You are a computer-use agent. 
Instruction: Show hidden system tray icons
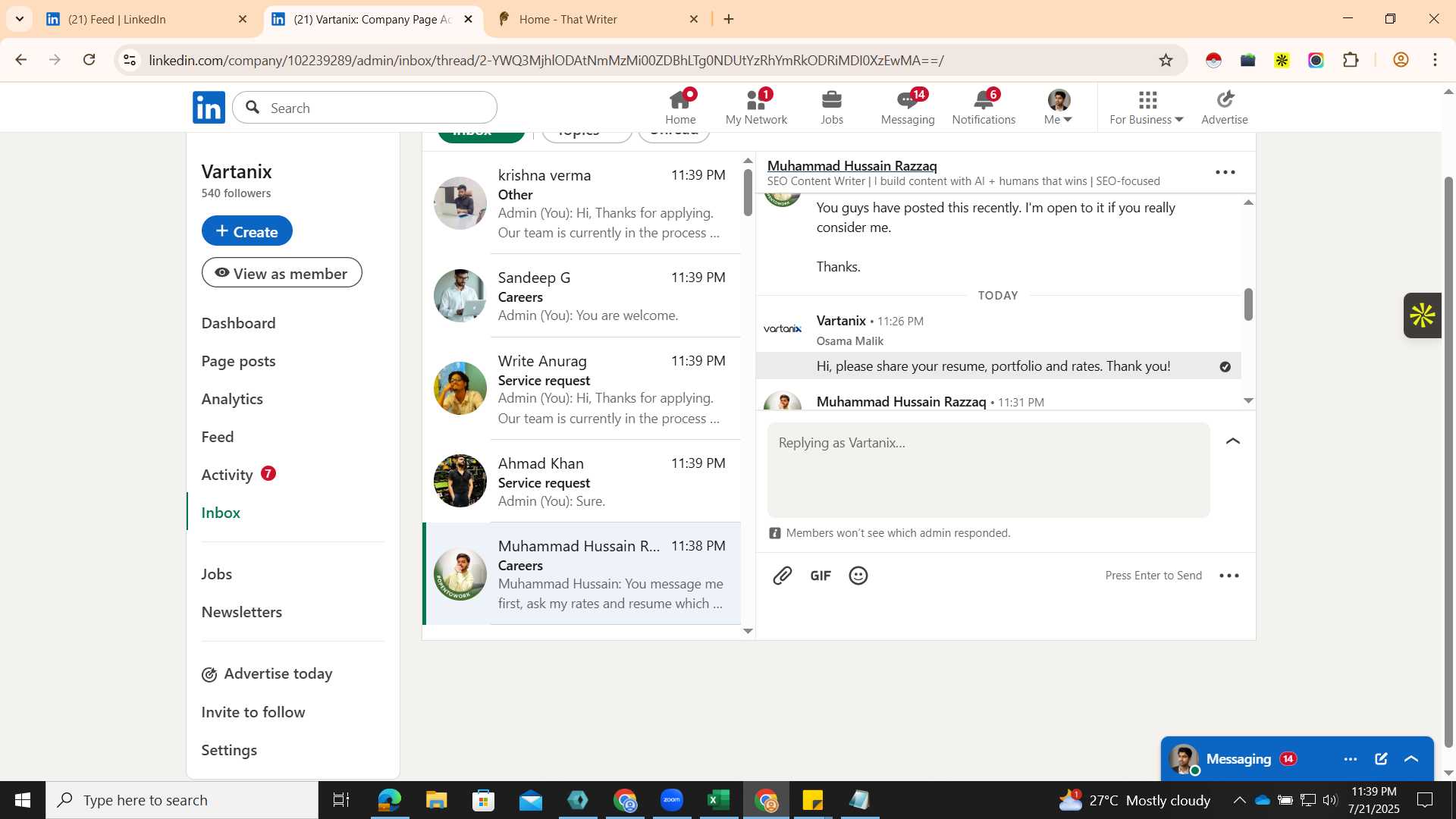(1239, 800)
